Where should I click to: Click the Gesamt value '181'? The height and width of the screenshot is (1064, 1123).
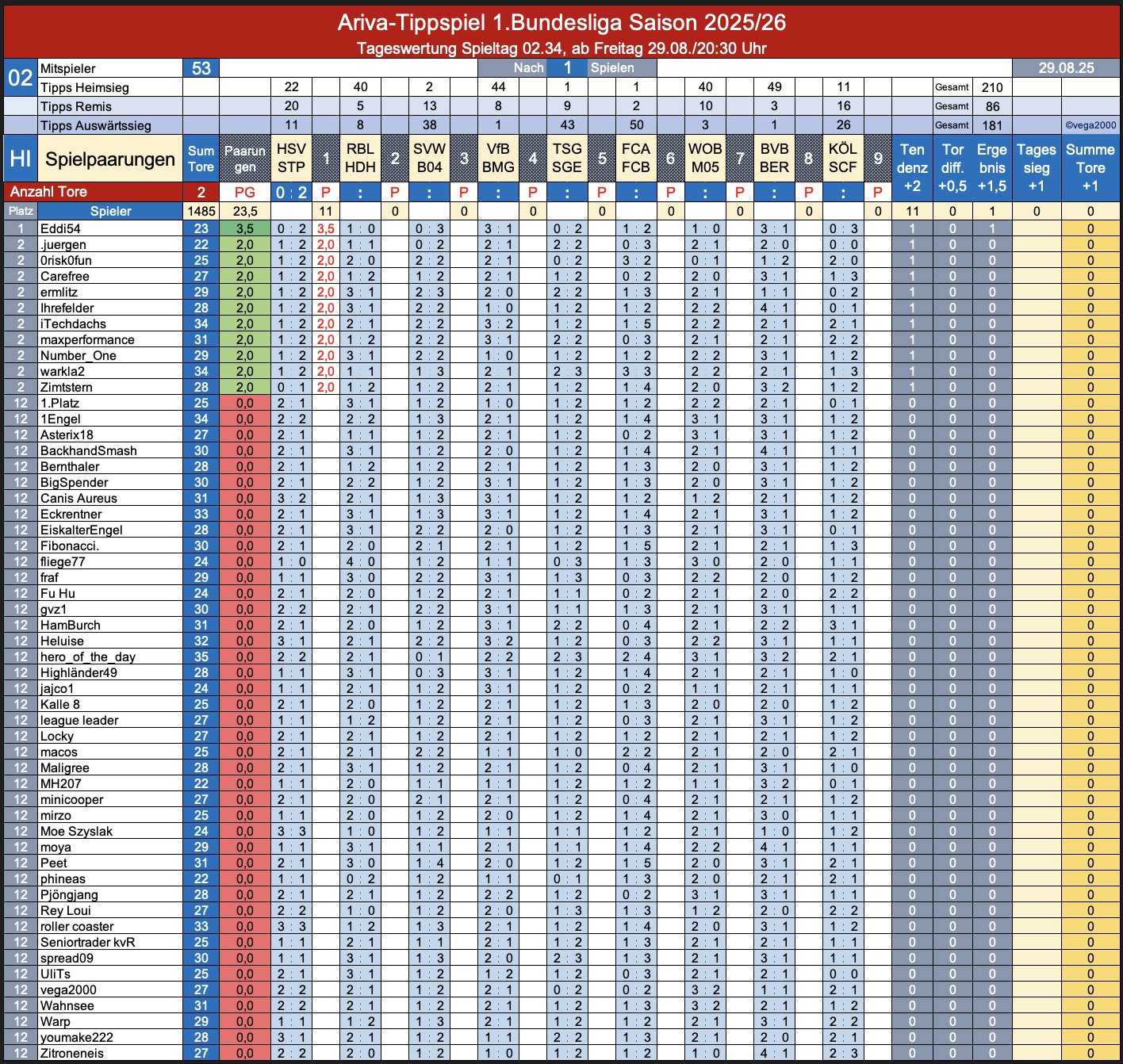point(992,125)
